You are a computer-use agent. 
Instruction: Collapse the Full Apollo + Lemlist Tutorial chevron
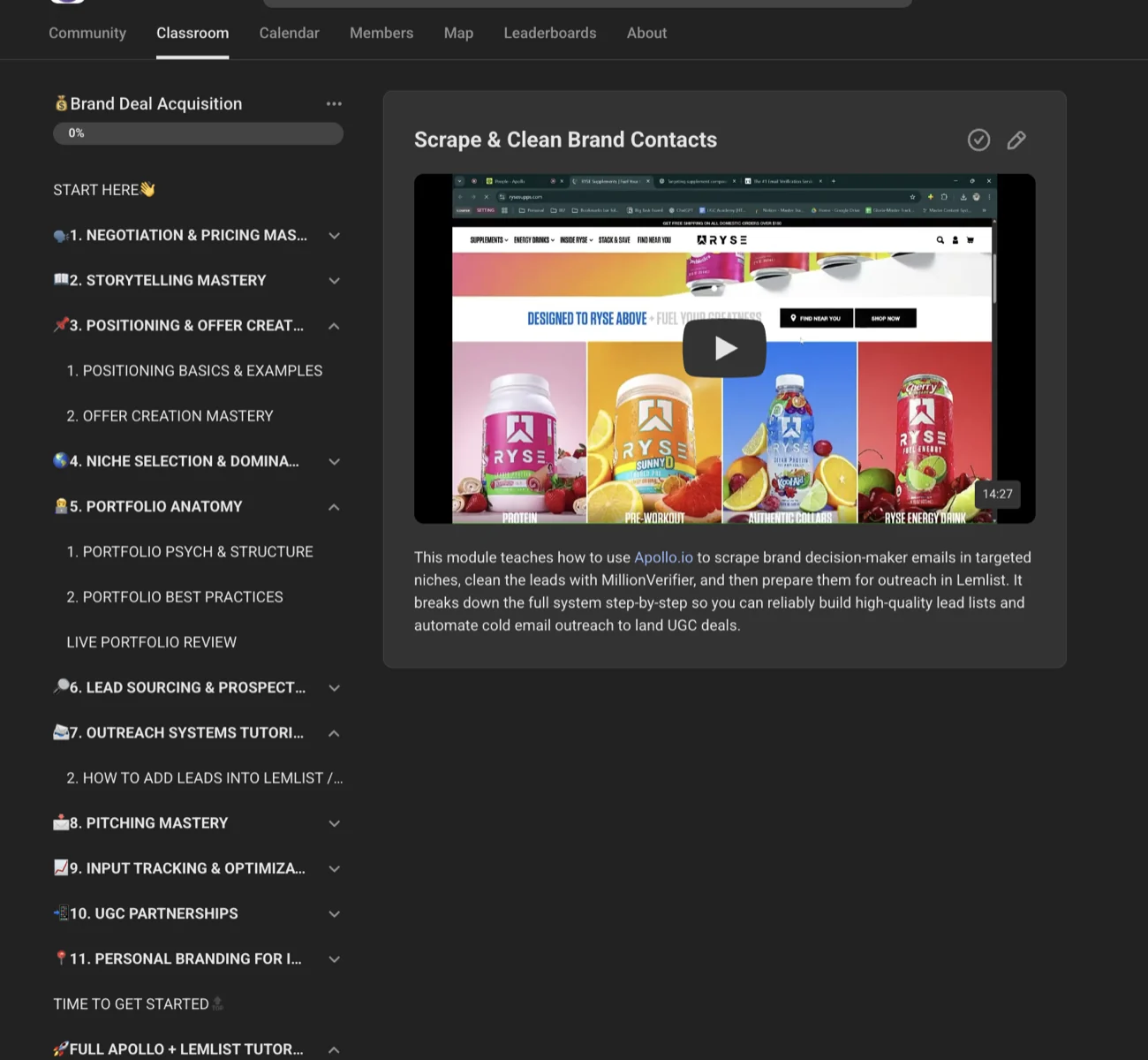click(334, 1049)
